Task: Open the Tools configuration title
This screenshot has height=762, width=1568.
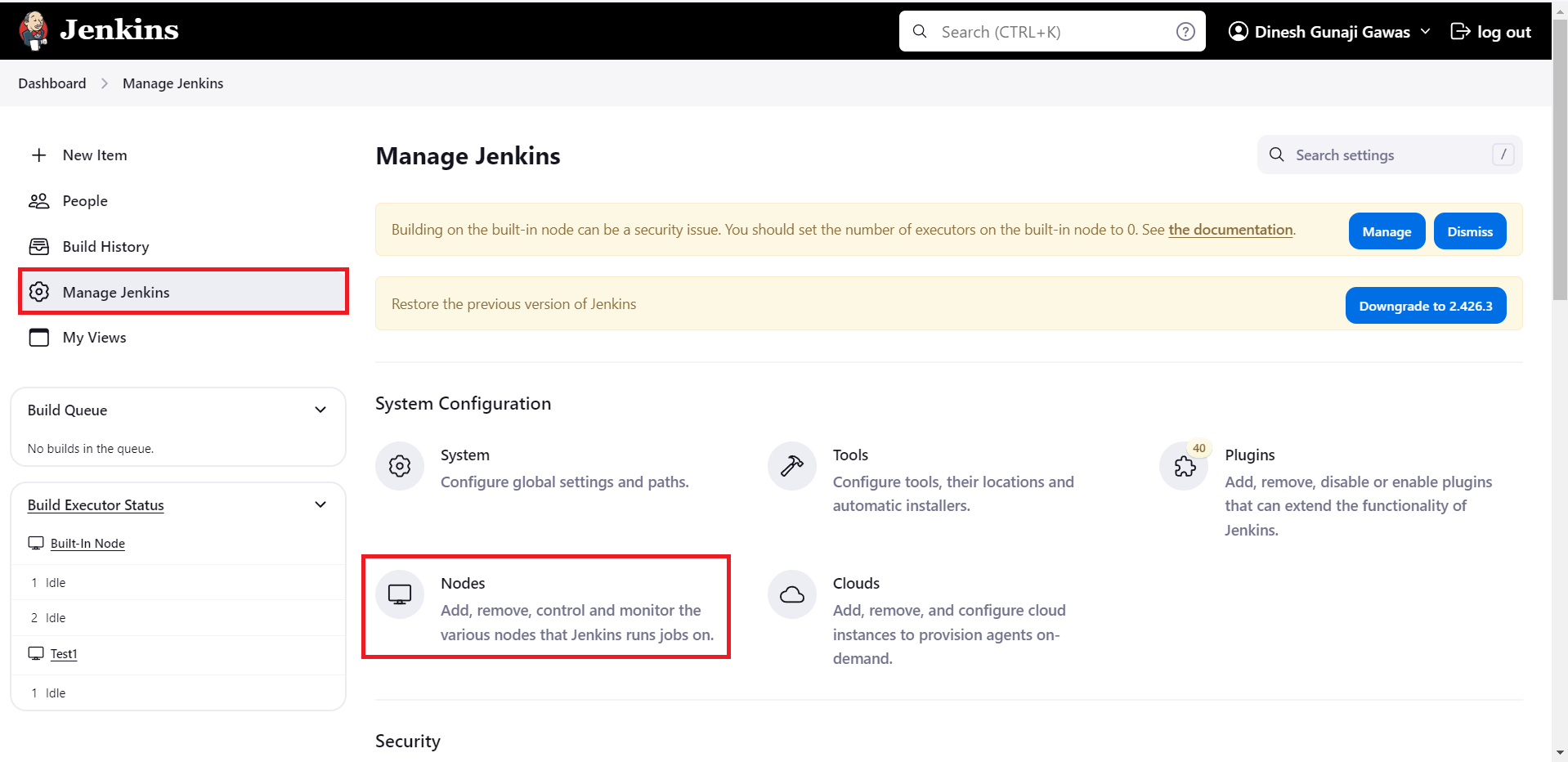Action: 850,455
